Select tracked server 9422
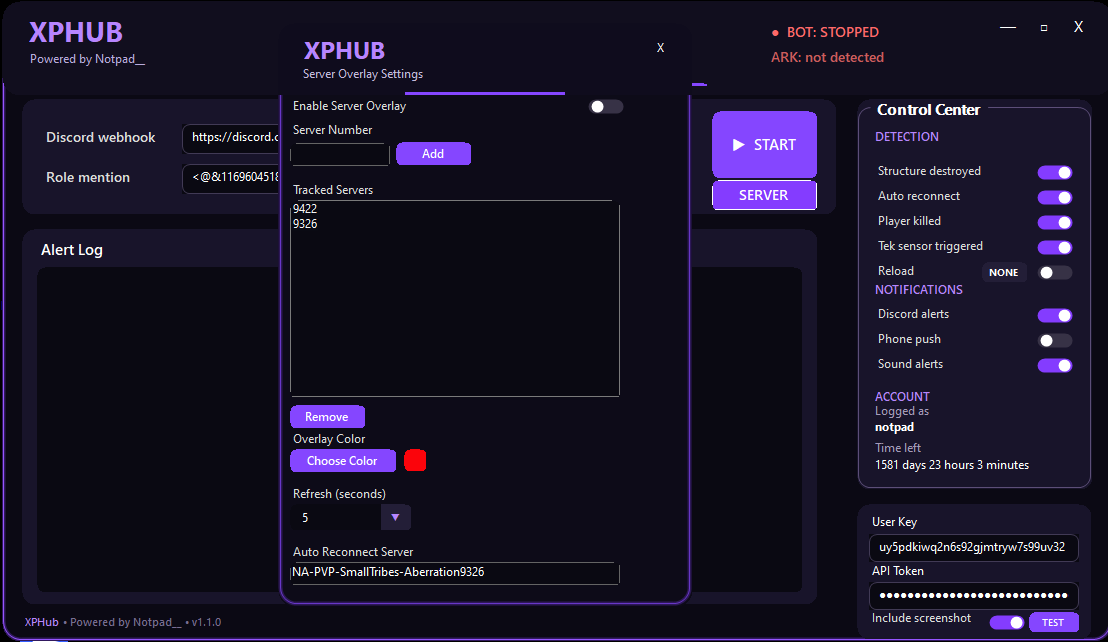This screenshot has width=1108, height=642. tap(305, 209)
